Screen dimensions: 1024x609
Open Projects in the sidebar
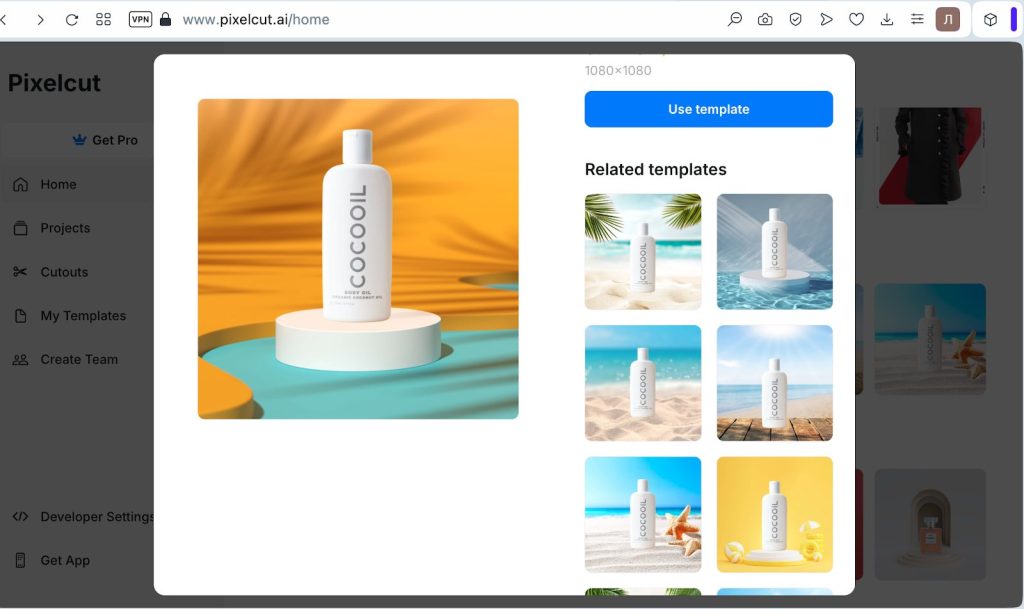click(65, 228)
